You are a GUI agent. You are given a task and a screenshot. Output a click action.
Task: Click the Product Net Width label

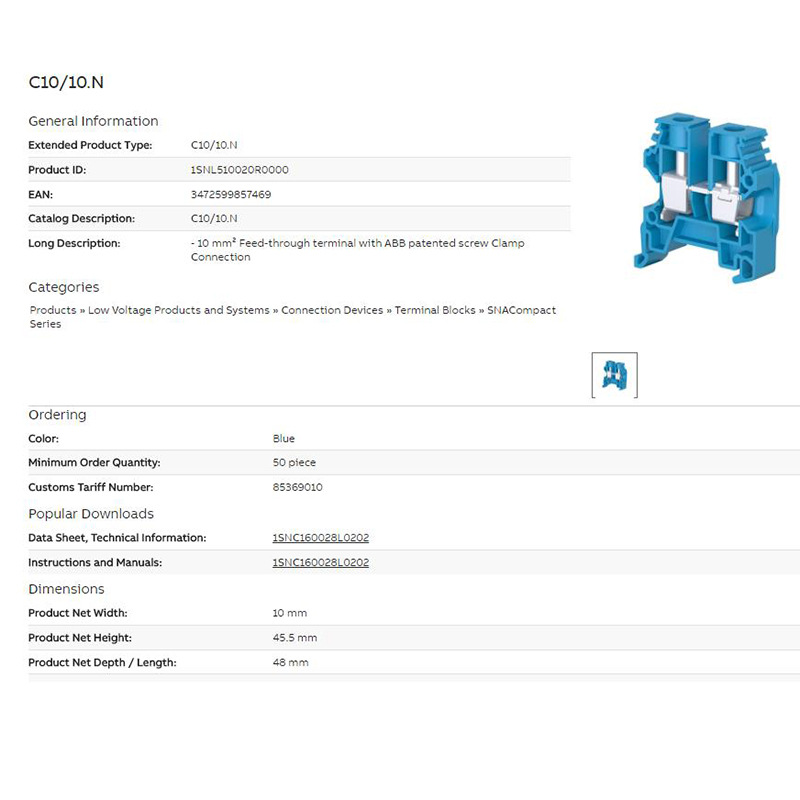78,613
